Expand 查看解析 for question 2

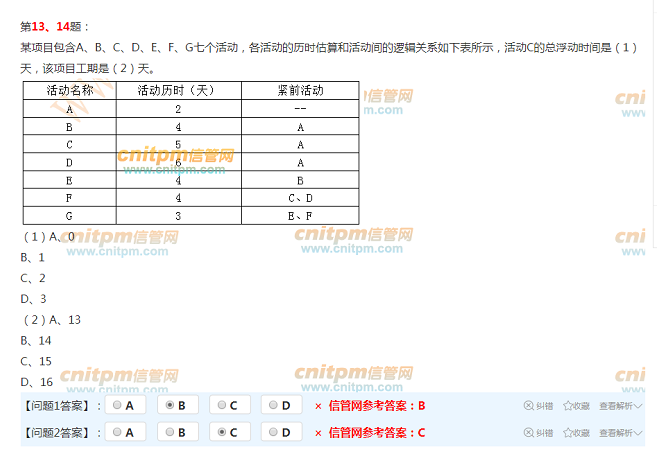point(620,433)
